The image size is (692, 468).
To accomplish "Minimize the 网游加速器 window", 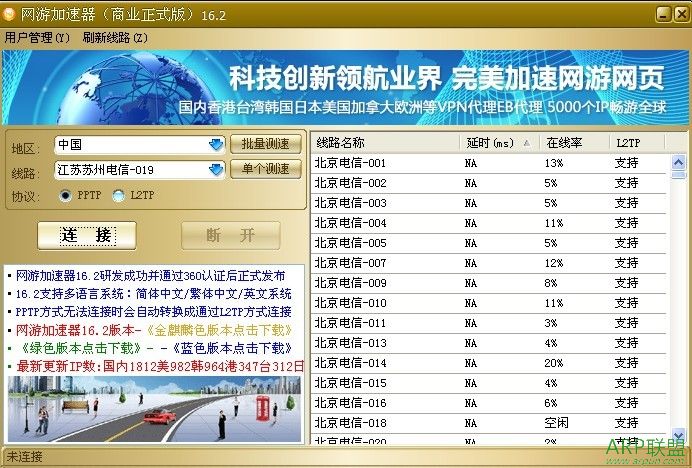I will (663, 13).
